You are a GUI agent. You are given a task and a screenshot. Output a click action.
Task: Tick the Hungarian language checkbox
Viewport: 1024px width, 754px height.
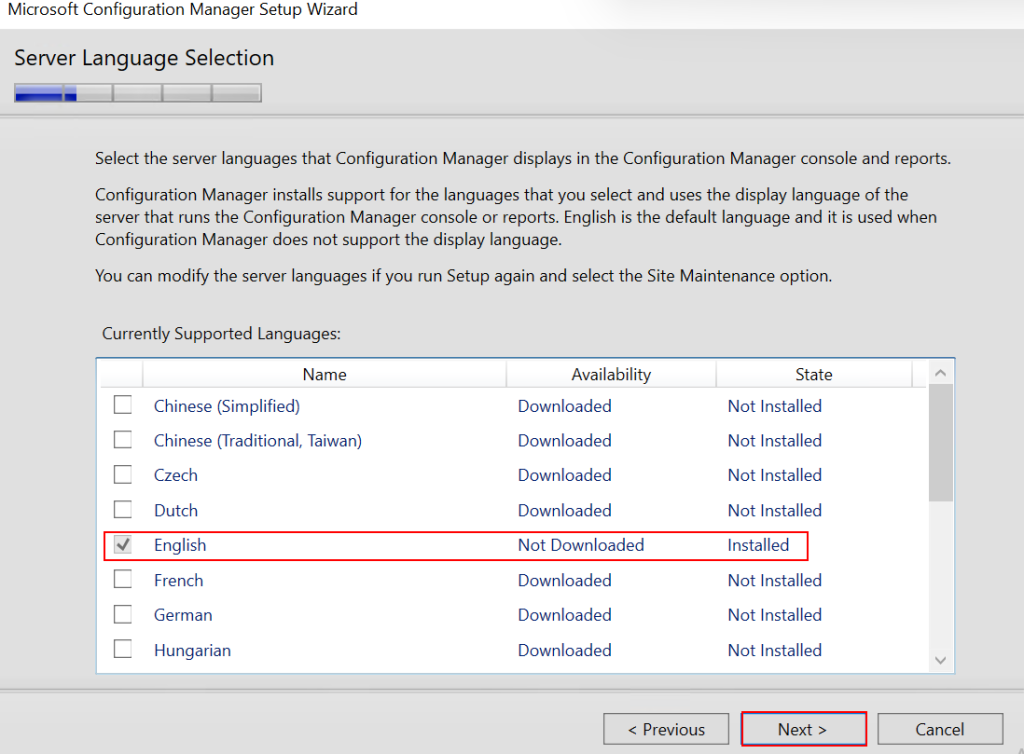(122, 650)
